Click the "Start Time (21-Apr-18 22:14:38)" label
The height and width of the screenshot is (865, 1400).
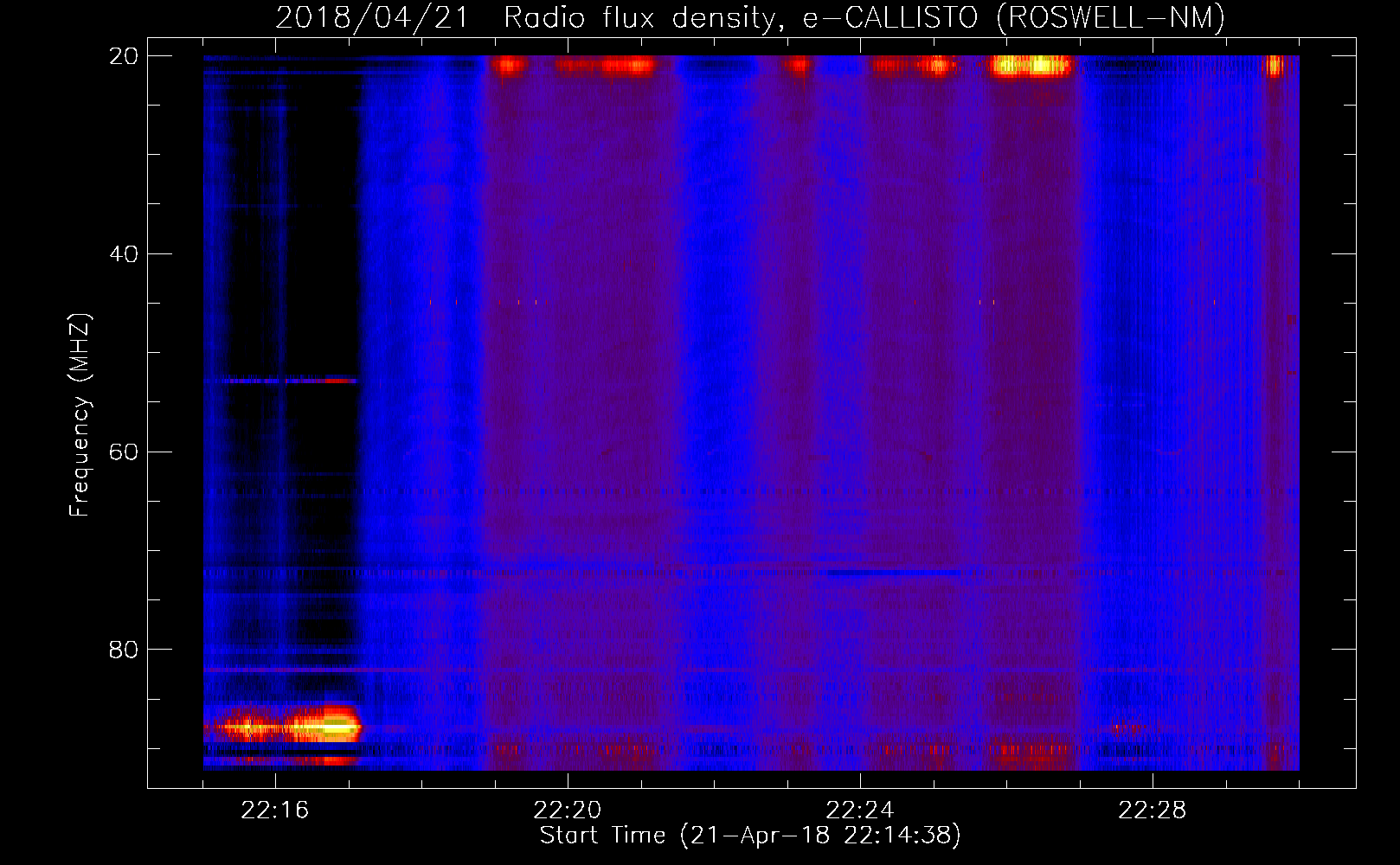(750, 836)
